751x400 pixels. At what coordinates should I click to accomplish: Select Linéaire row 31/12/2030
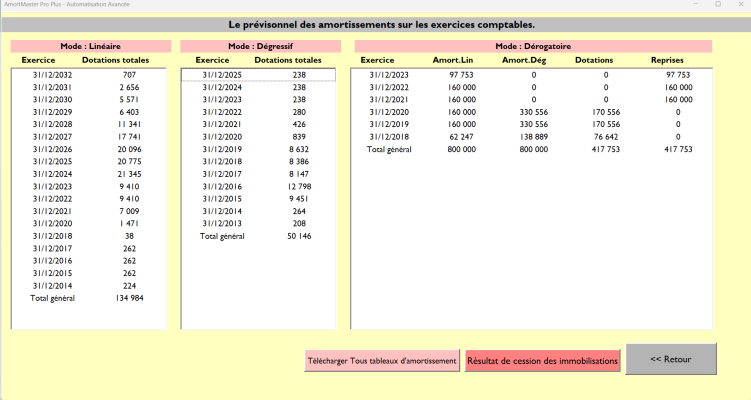pyautogui.click(x=89, y=100)
